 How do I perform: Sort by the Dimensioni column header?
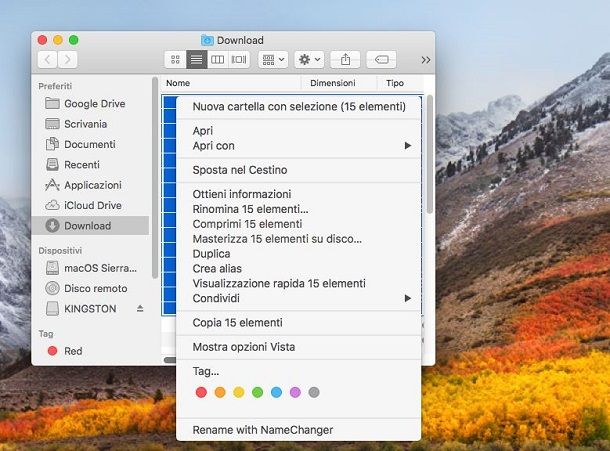tap(339, 83)
